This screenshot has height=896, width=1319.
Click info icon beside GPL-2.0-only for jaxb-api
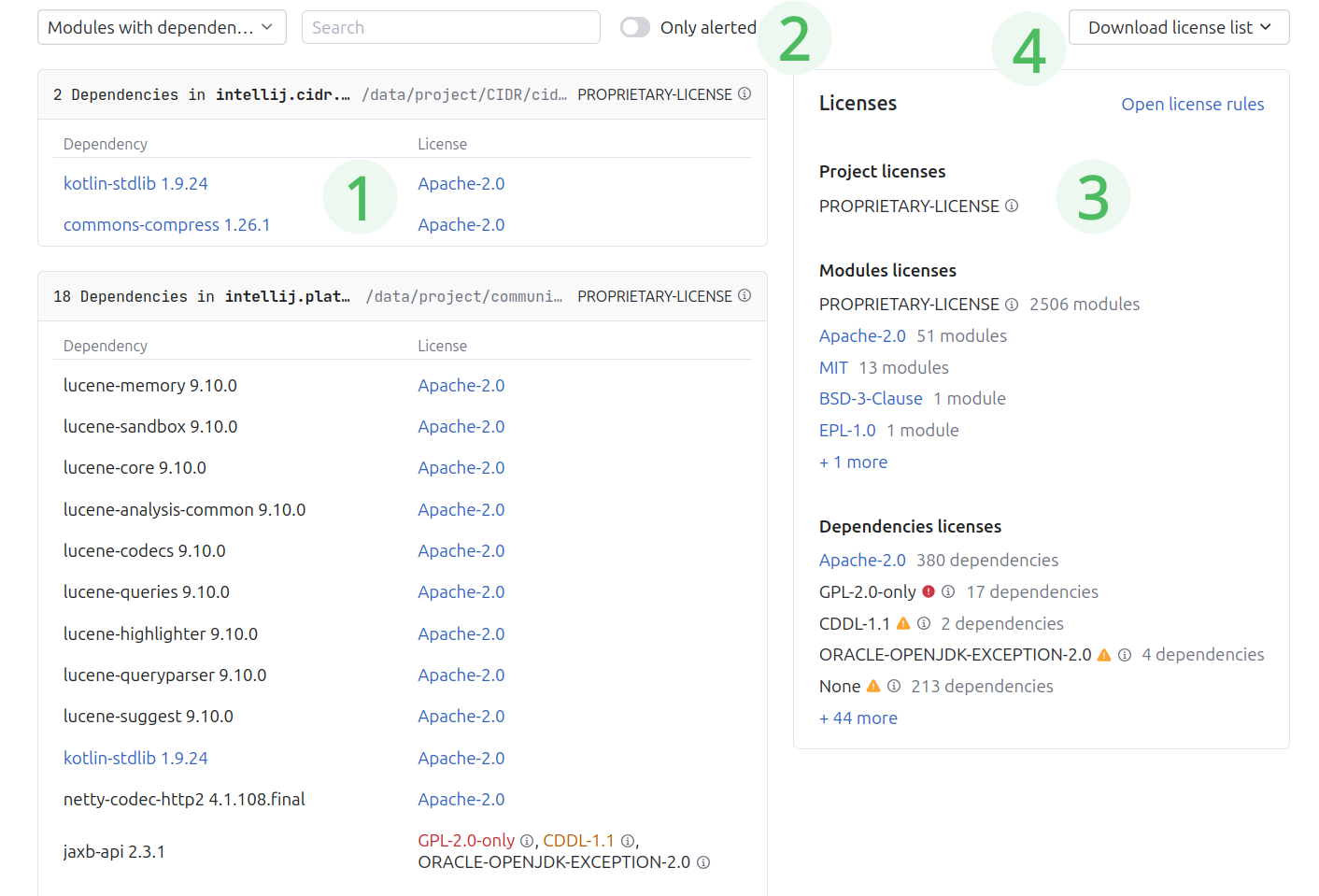coord(527,841)
